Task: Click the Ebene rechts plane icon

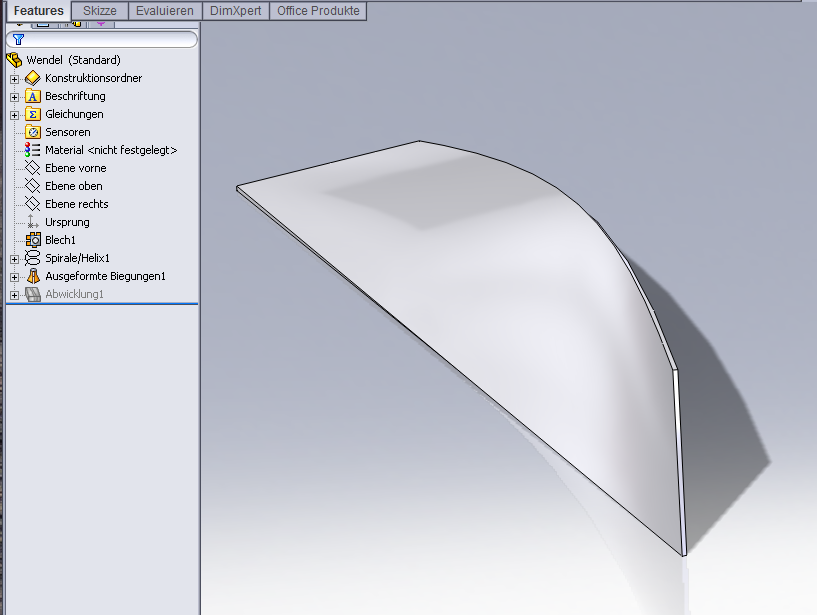Action: (x=32, y=204)
